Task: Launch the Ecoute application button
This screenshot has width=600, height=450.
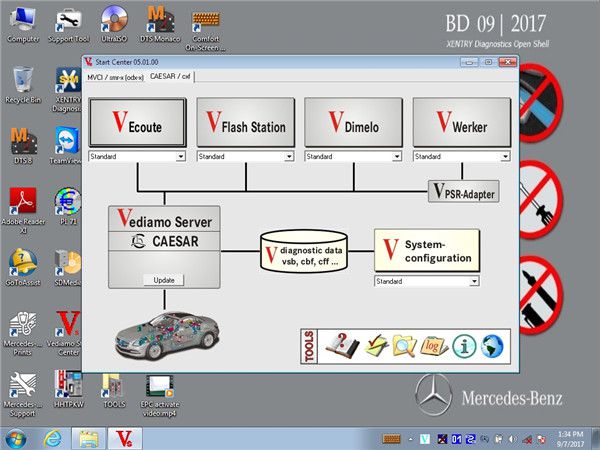Action: pos(137,124)
